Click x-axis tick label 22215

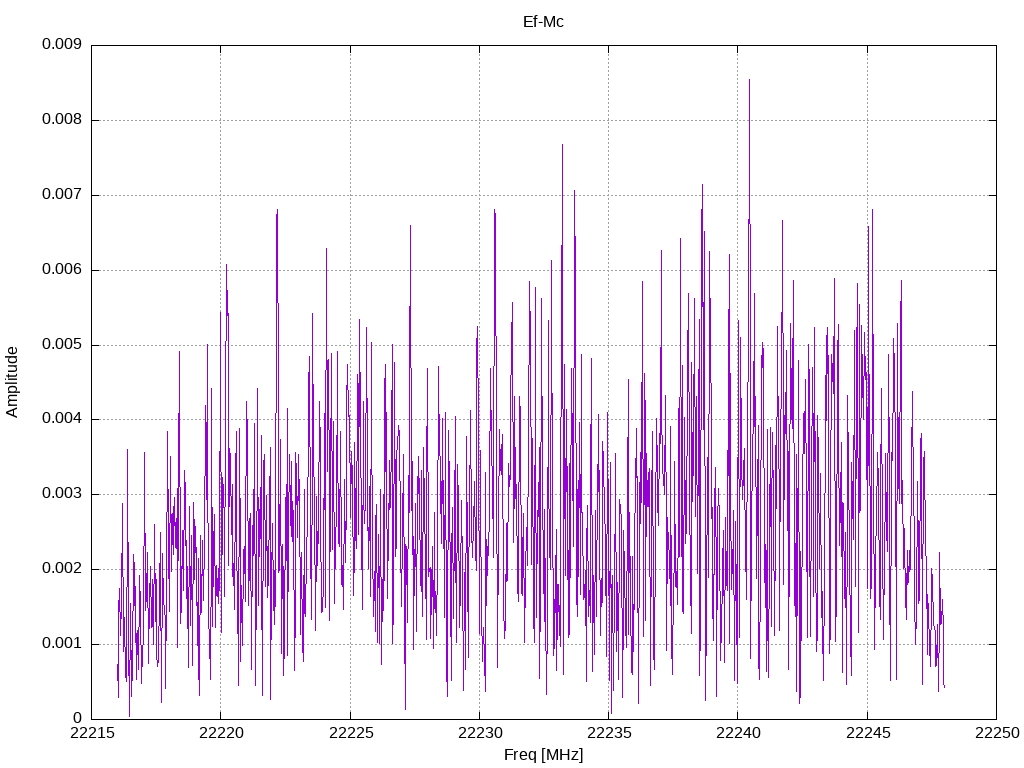[92, 733]
